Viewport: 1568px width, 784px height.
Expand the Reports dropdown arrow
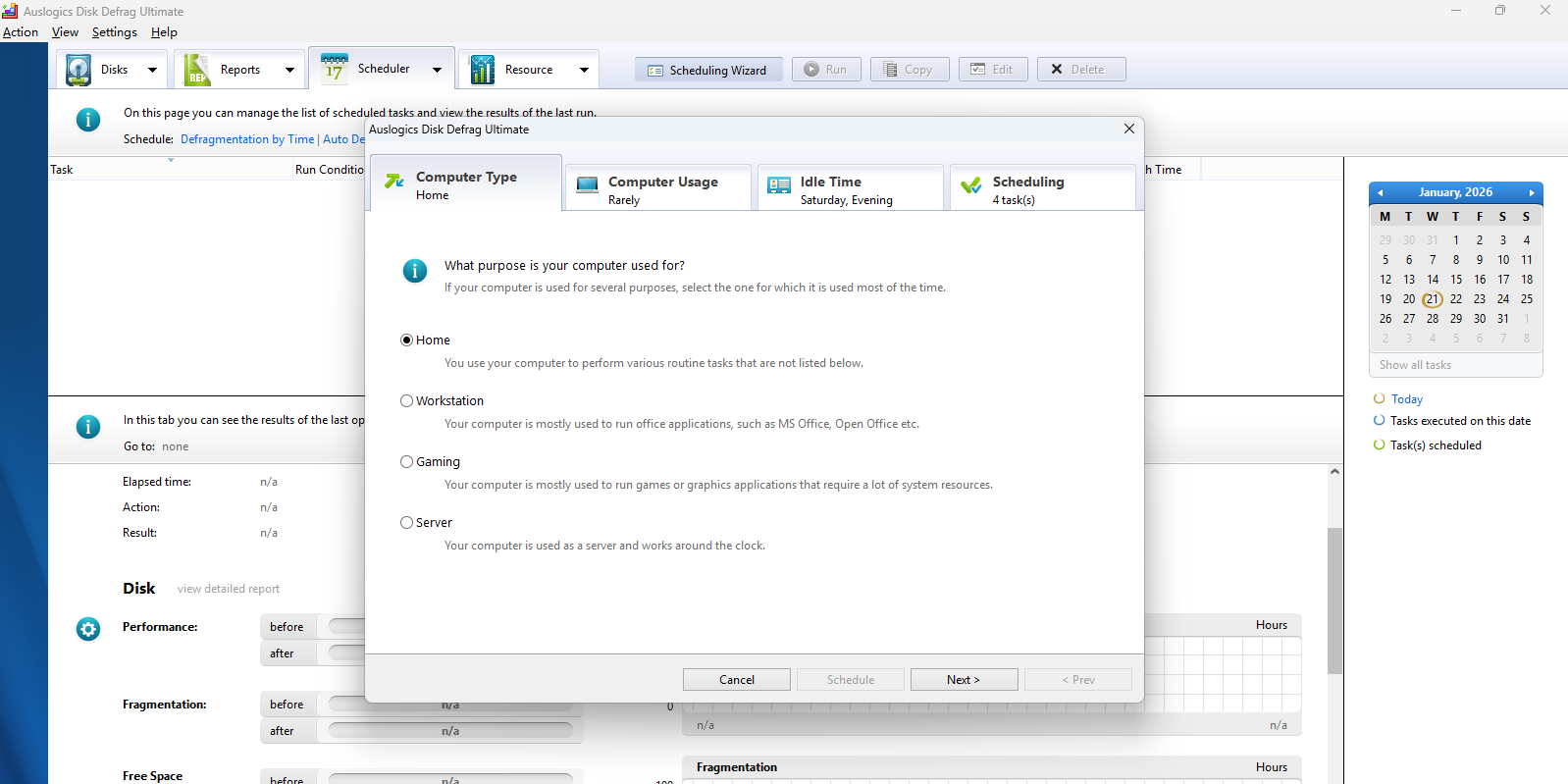(289, 70)
